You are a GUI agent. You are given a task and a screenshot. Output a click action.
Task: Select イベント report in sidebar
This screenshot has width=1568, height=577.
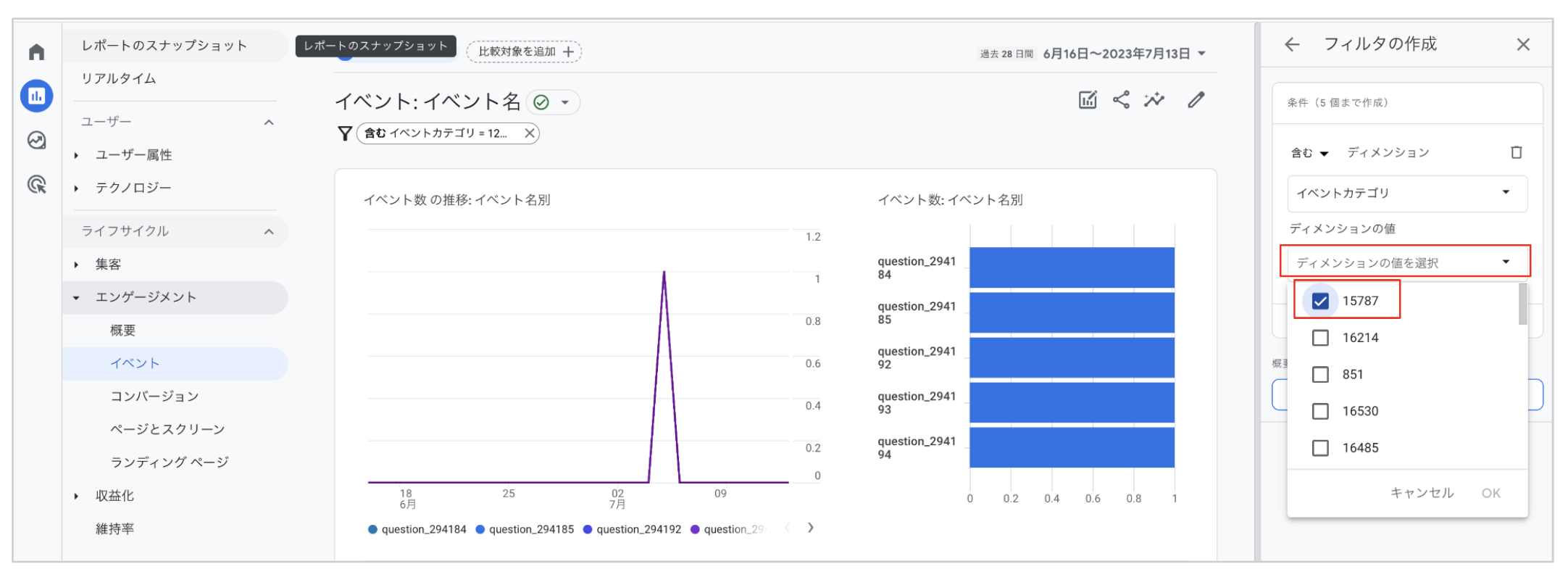[x=175, y=364]
